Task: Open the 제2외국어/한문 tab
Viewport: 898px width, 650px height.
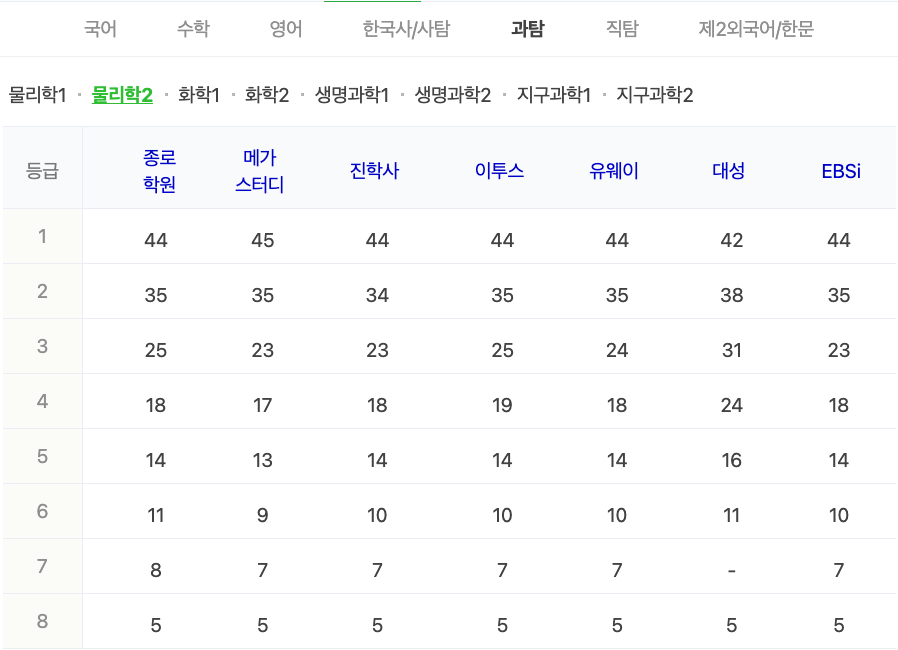Action: coord(758,30)
